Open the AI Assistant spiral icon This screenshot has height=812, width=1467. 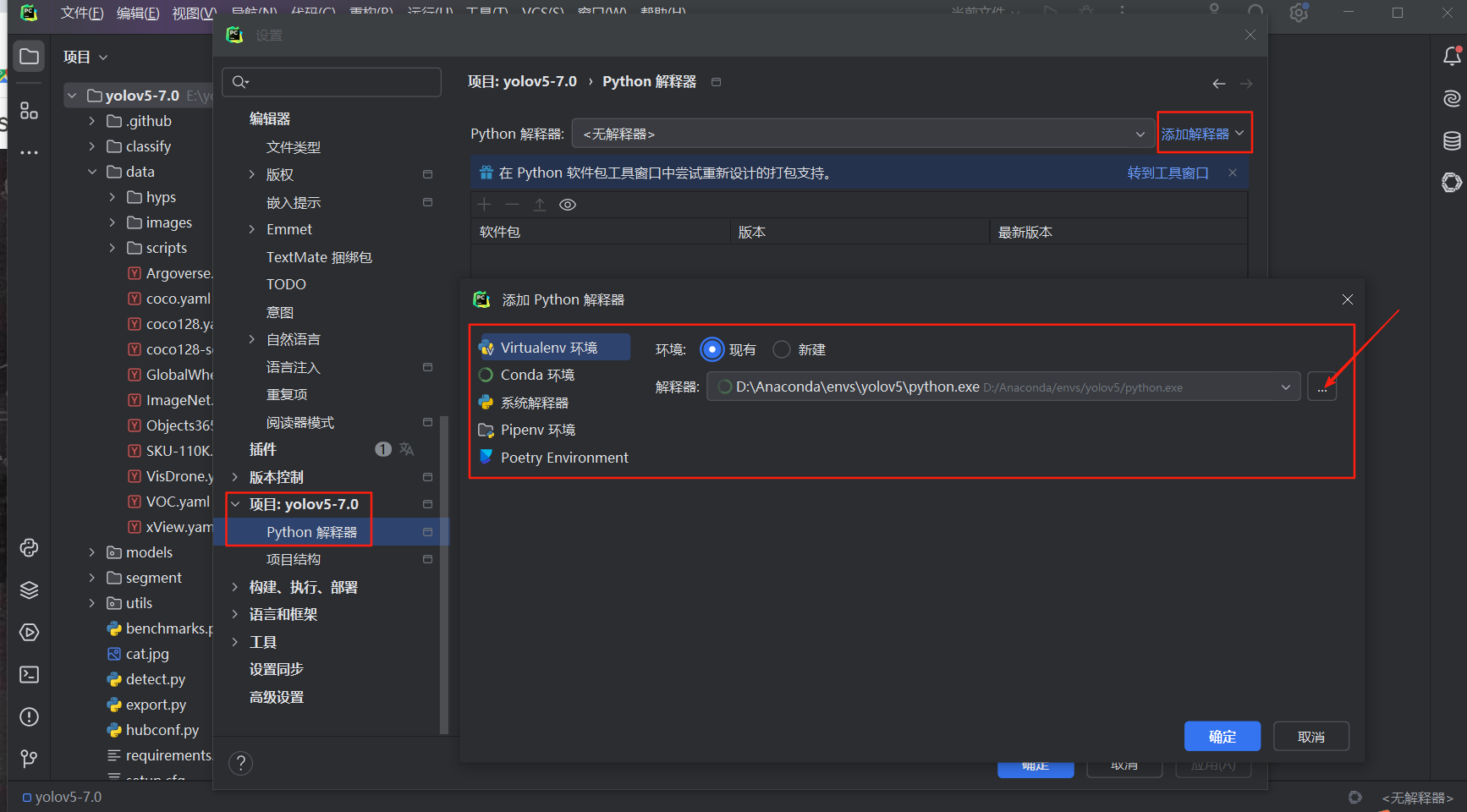click(1452, 99)
